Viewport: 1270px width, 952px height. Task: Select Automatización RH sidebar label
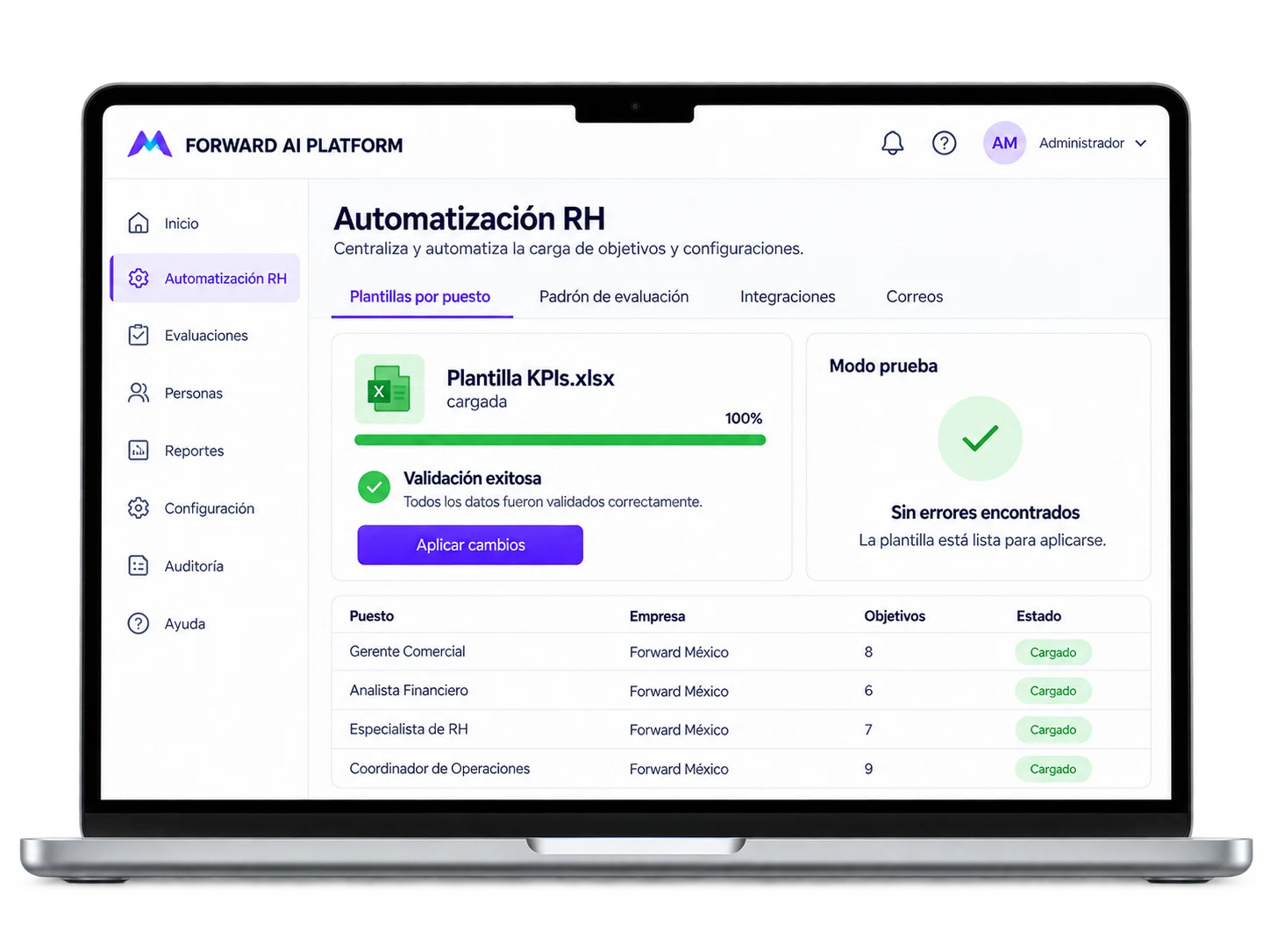click(x=225, y=279)
